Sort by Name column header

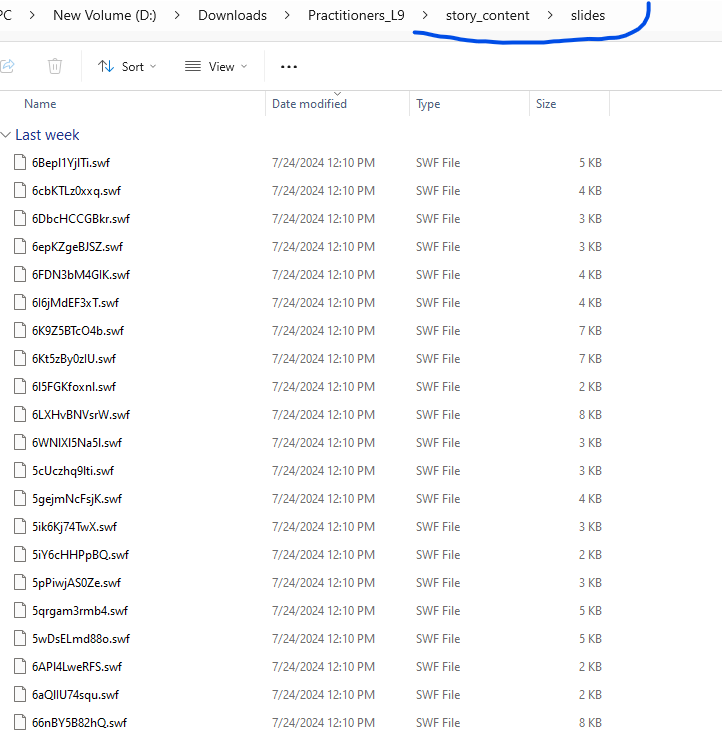[x=40, y=104]
